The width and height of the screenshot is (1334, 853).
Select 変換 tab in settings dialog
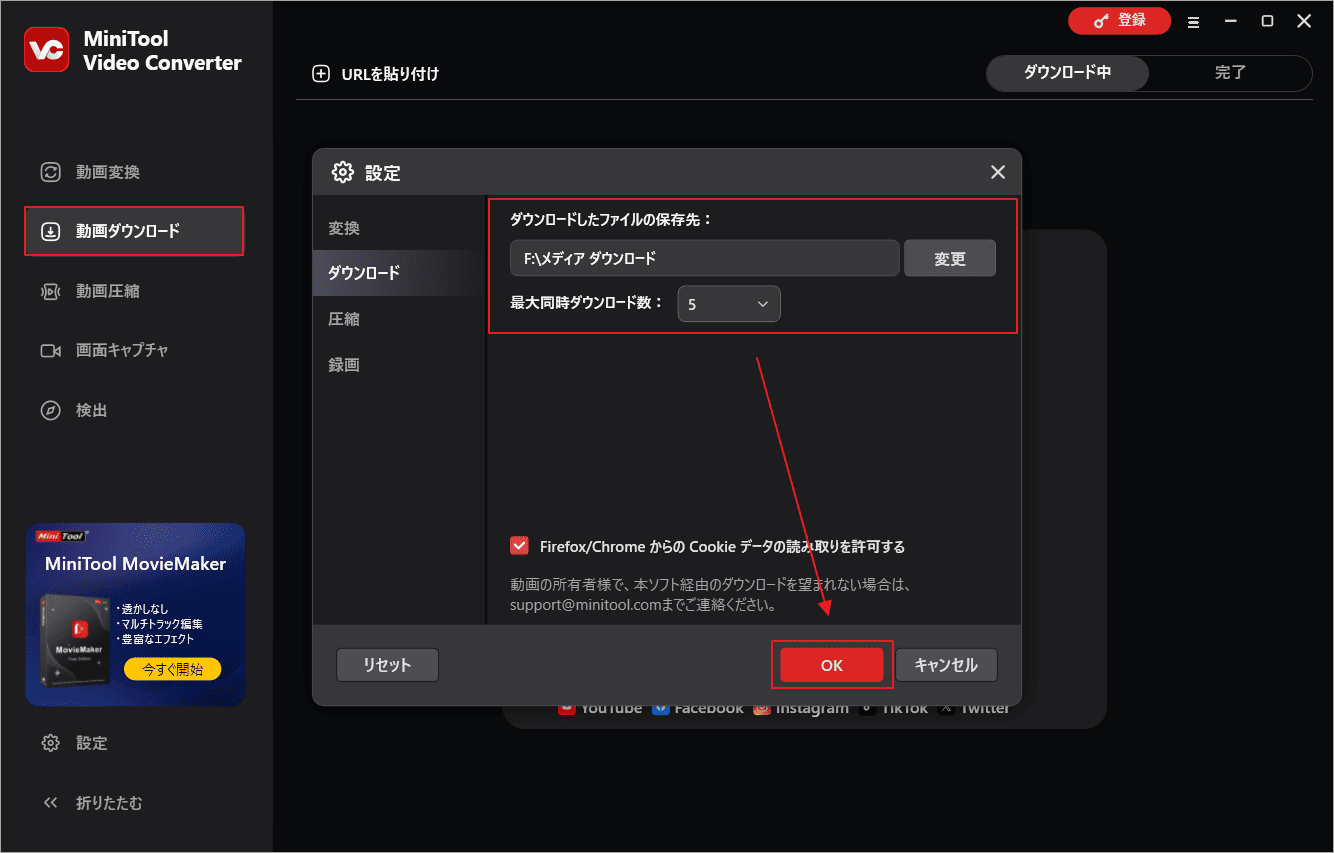[398, 228]
